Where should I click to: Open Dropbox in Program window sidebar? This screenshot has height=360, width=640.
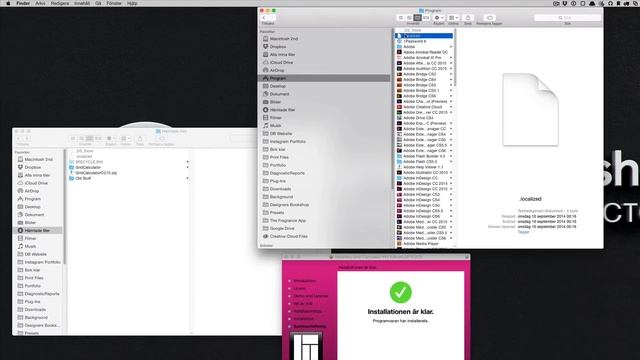click(278, 47)
